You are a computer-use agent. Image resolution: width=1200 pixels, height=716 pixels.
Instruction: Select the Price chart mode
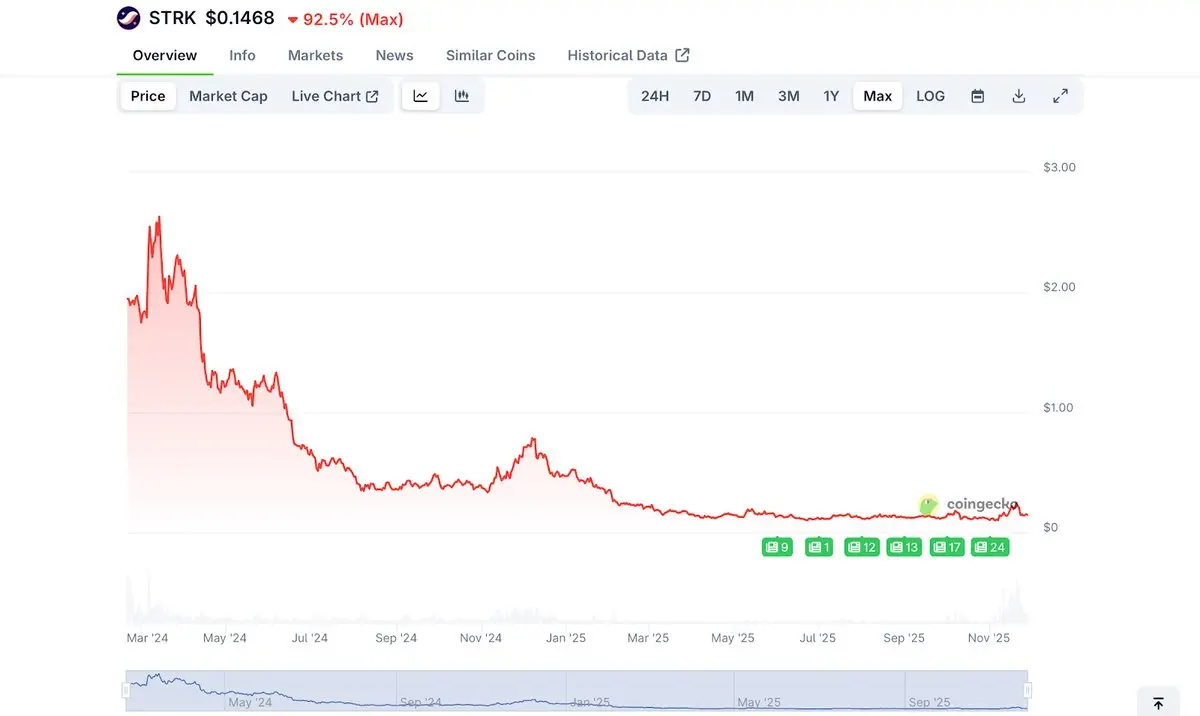click(x=148, y=96)
